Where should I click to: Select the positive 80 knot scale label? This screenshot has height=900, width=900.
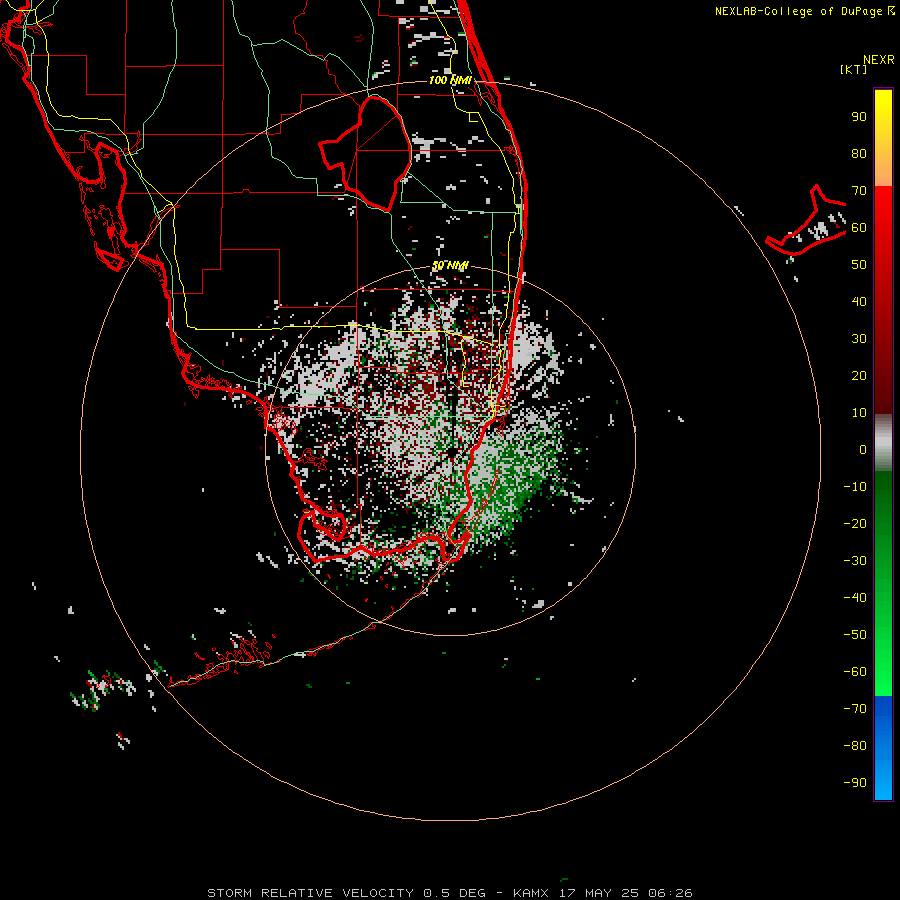point(859,153)
